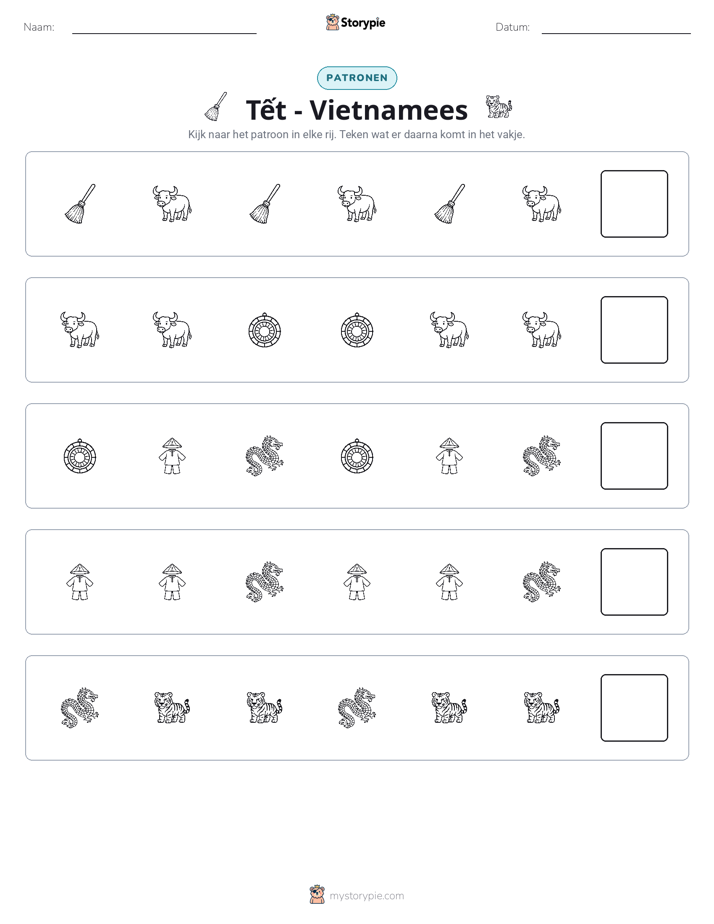Open the mystorypie.com footer link
Image resolution: width=714 pixels, height=924 pixels.
coord(357,896)
